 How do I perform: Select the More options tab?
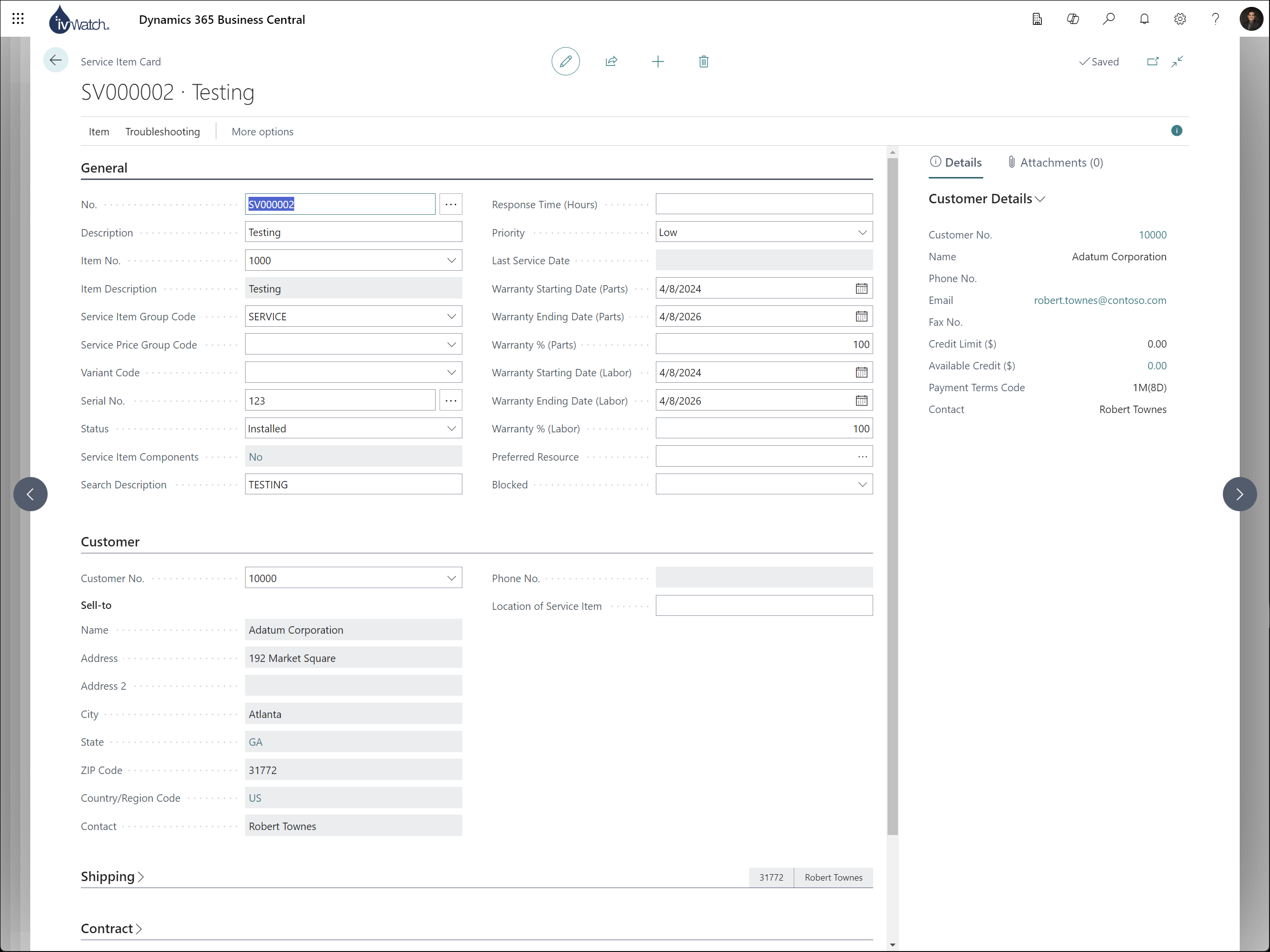pyautogui.click(x=262, y=131)
